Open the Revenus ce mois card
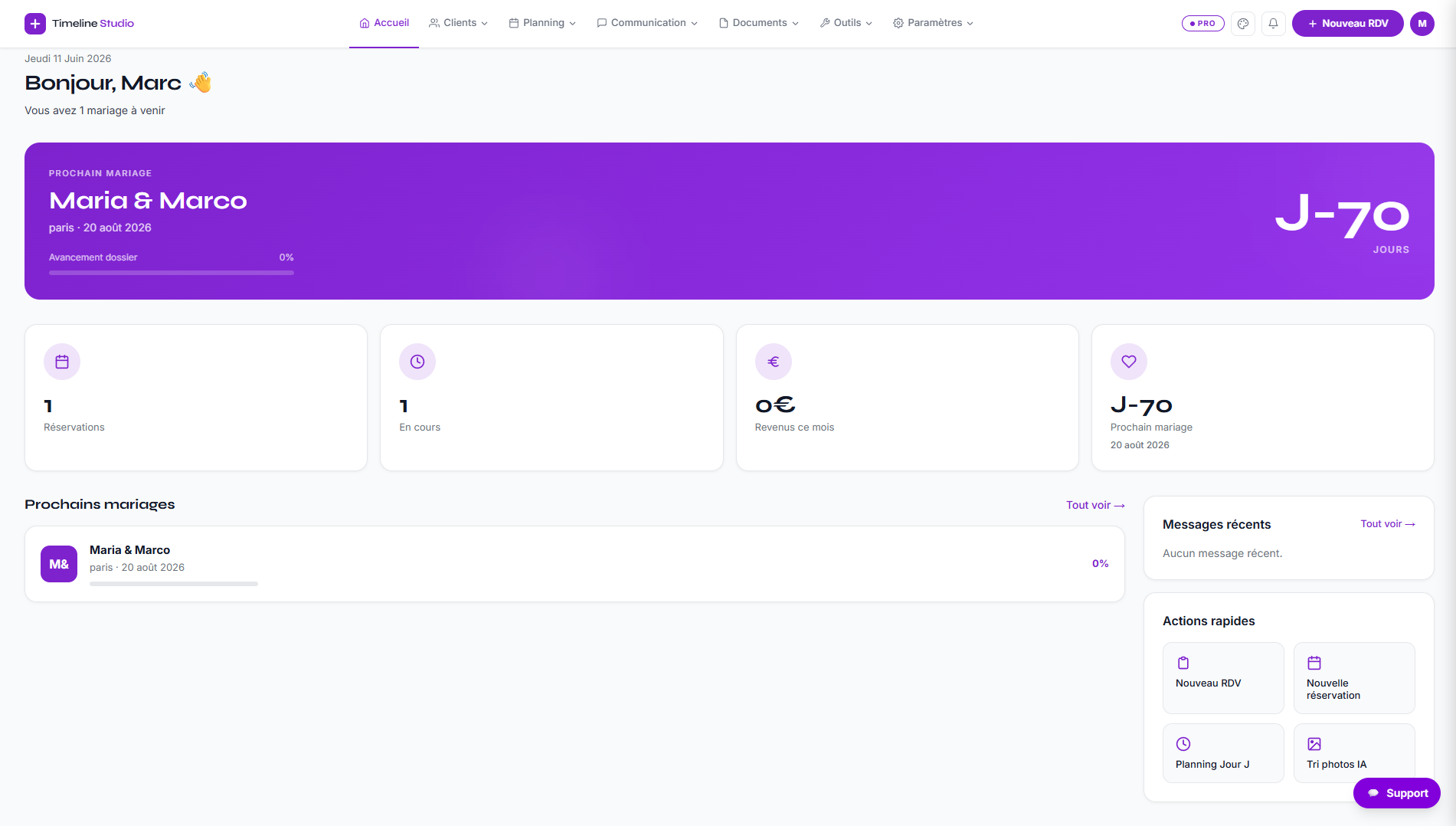 (908, 398)
